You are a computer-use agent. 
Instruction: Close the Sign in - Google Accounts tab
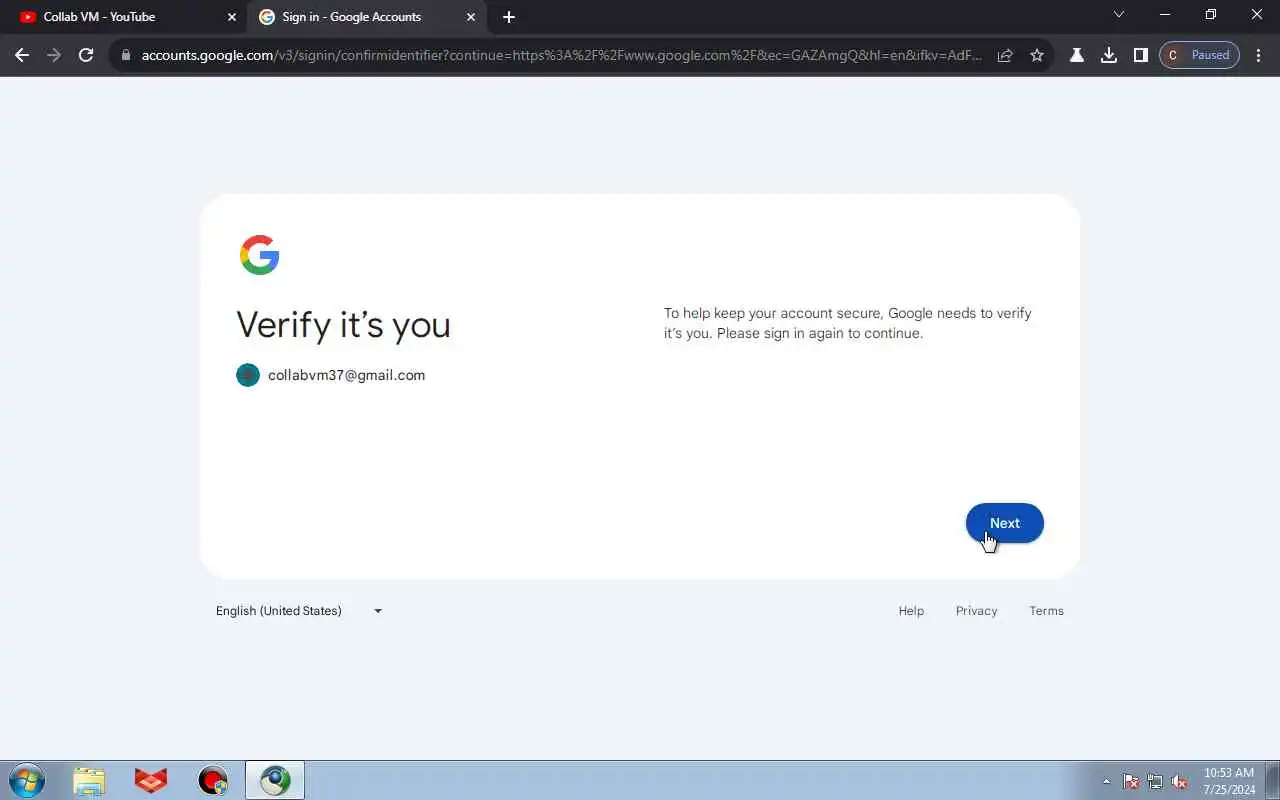471,17
